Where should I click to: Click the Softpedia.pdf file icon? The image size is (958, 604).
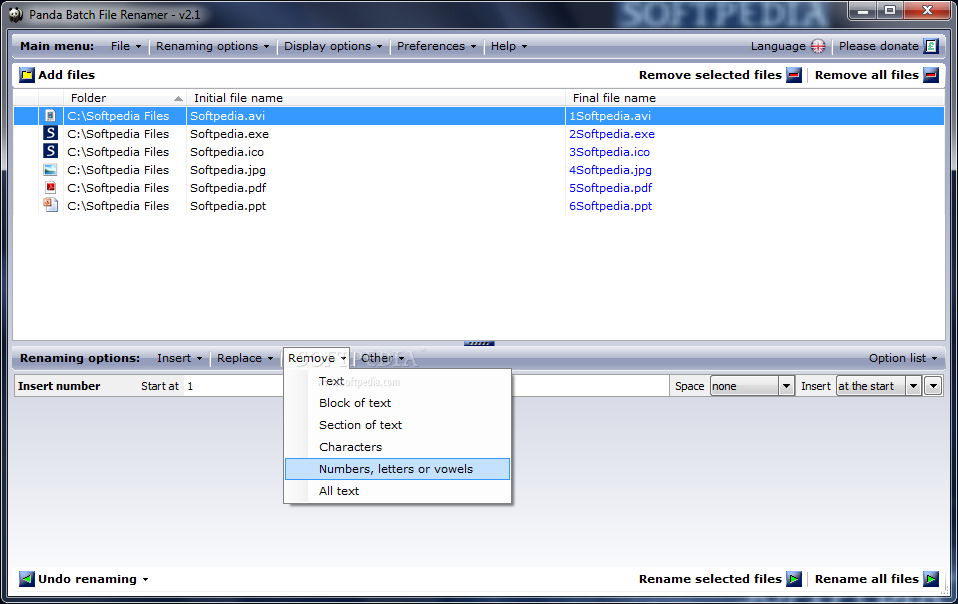tap(51, 187)
